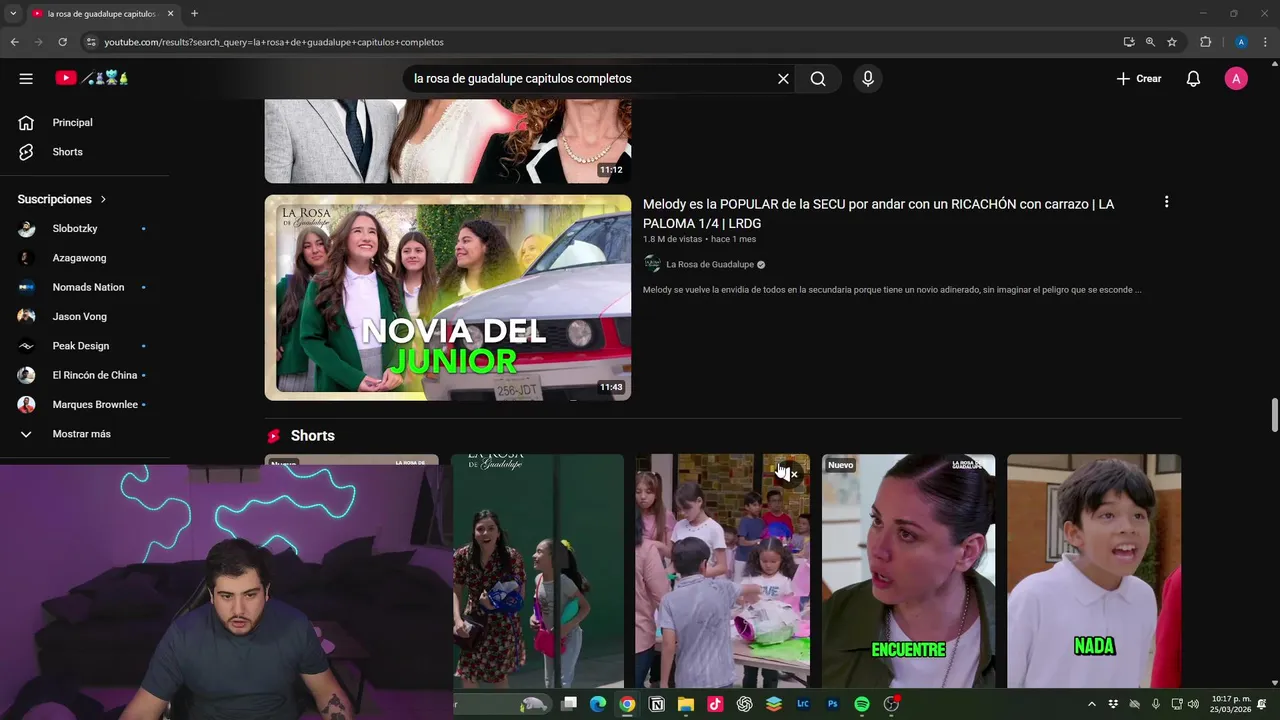Install app icon in the address bar

(1129, 42)
